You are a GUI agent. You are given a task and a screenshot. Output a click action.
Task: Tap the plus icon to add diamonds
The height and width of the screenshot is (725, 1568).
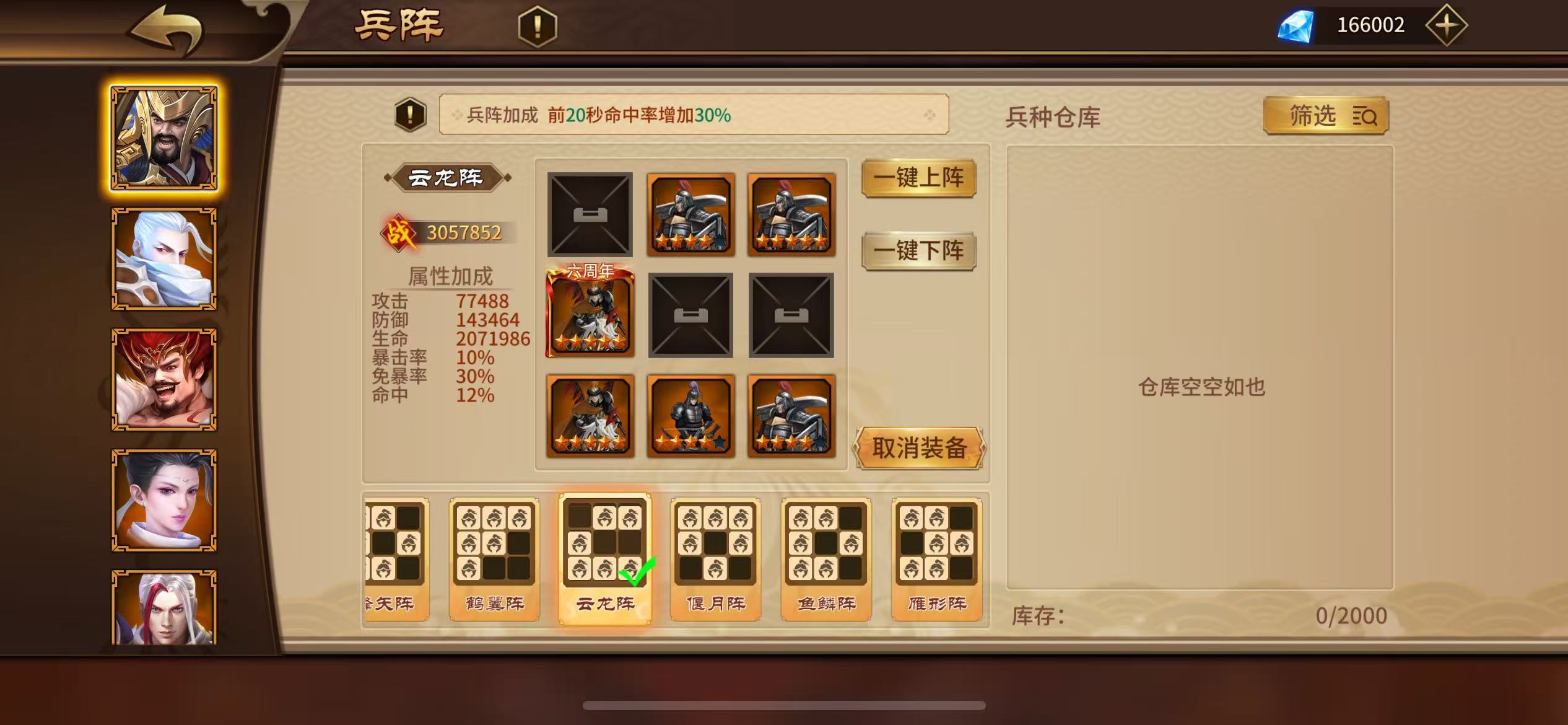pyautogui.click(x=1446, y=25)
